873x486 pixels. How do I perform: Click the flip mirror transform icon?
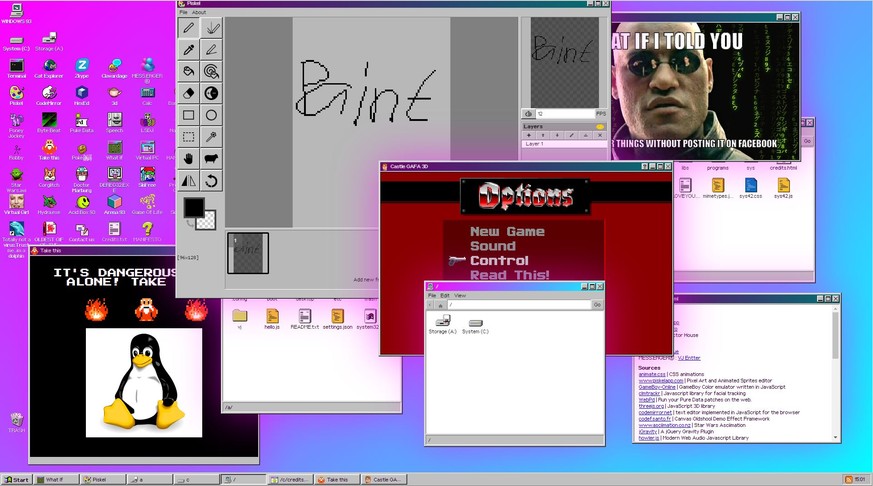coord(189,181)
